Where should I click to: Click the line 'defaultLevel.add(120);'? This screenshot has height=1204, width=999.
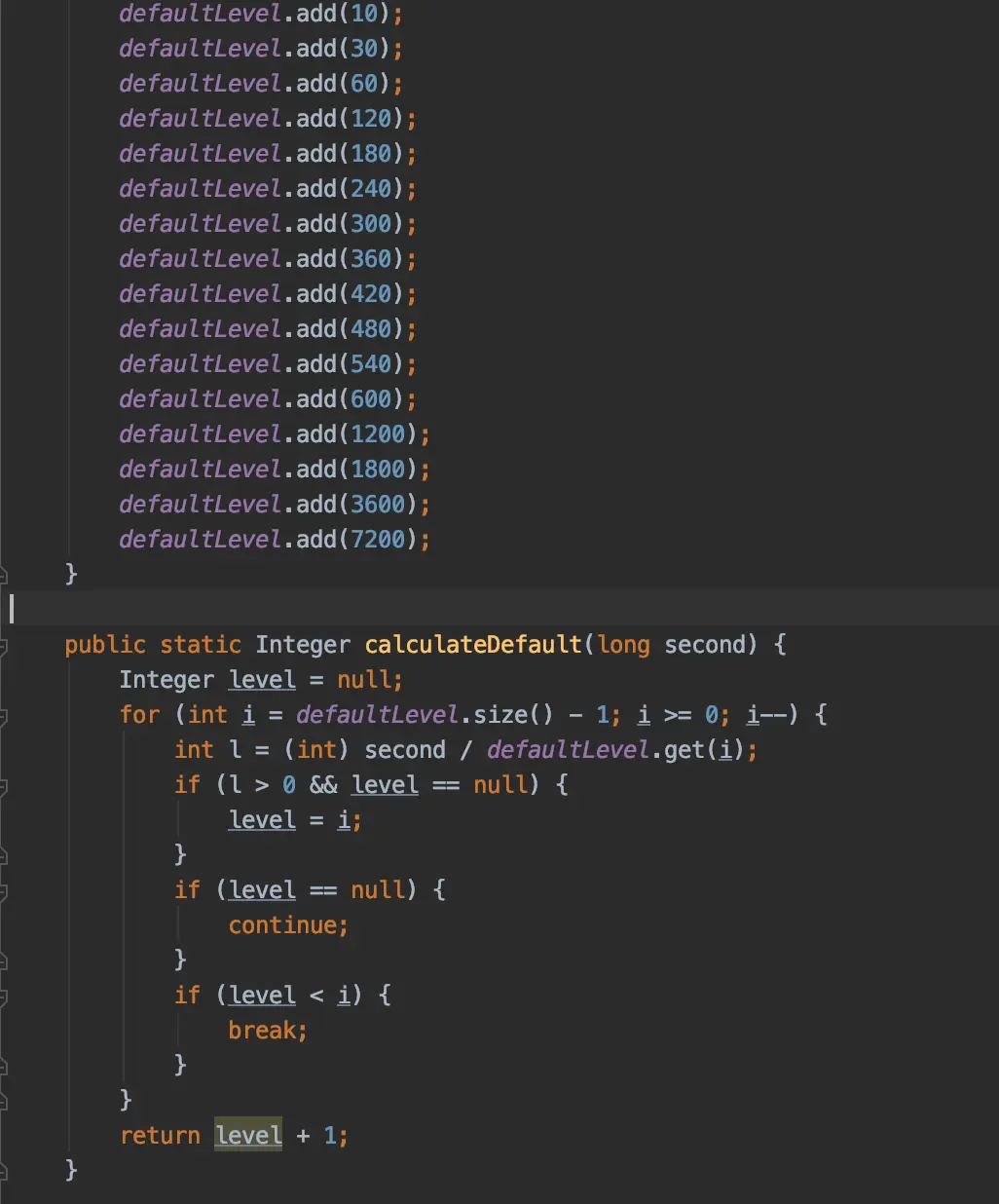tap(268, 119)
